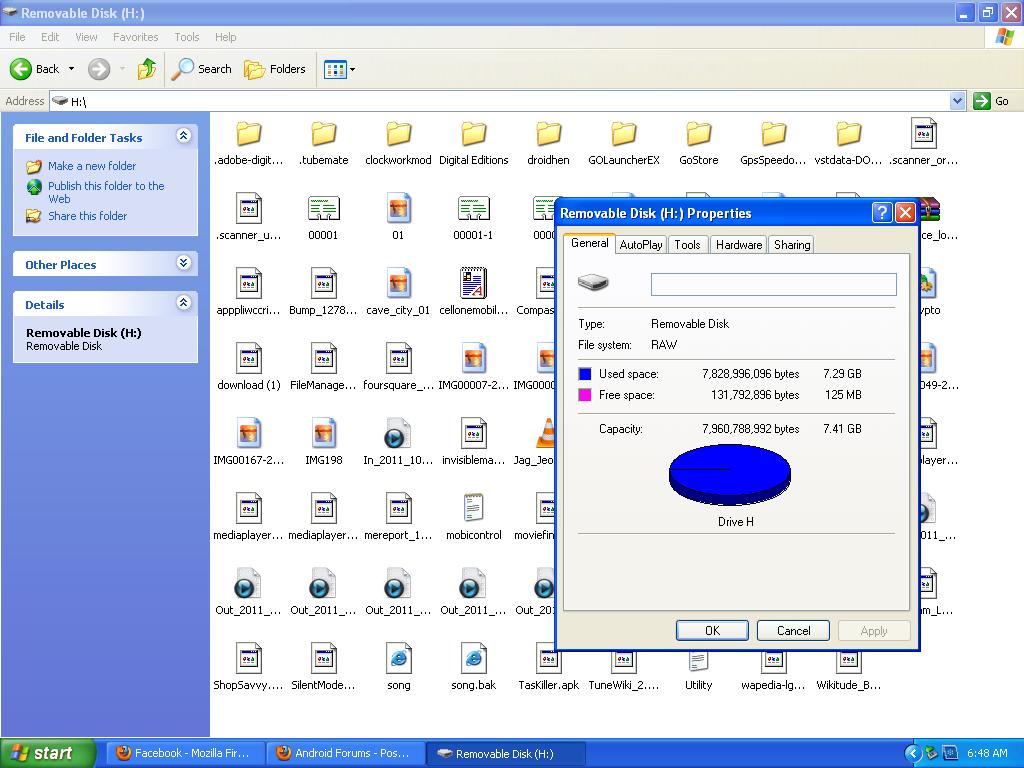
Task: Open the Favorites menu
Action: 135,37
